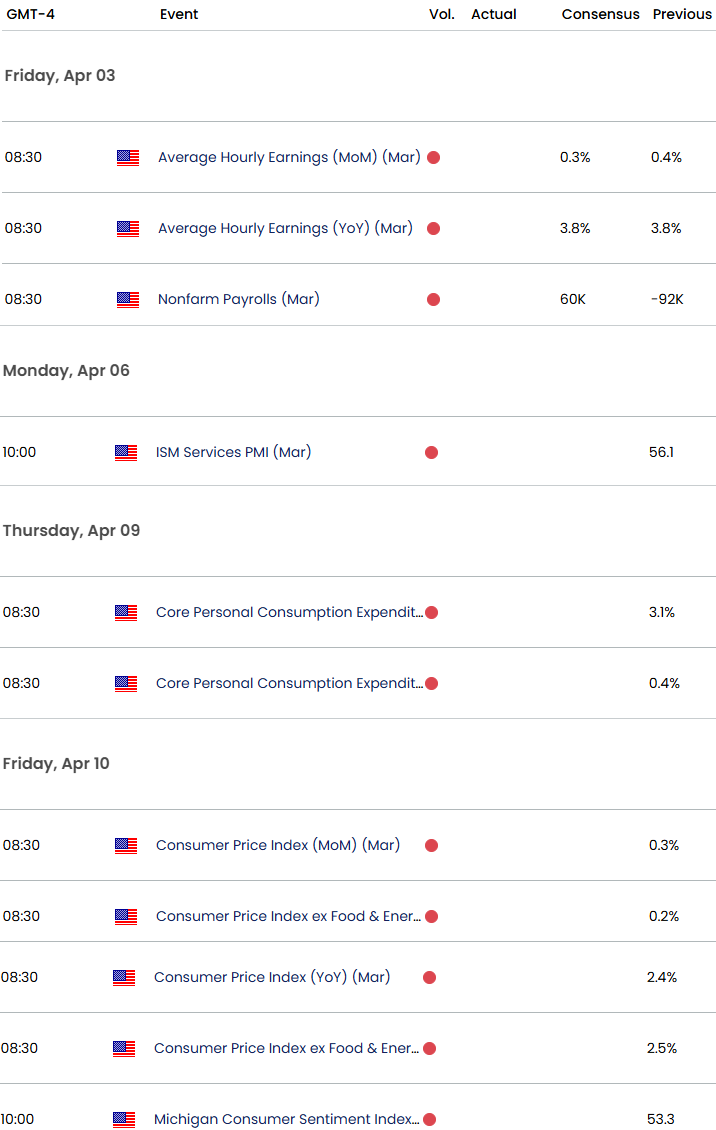Open ISM Services PMI (Mar) event

point(233,452)
